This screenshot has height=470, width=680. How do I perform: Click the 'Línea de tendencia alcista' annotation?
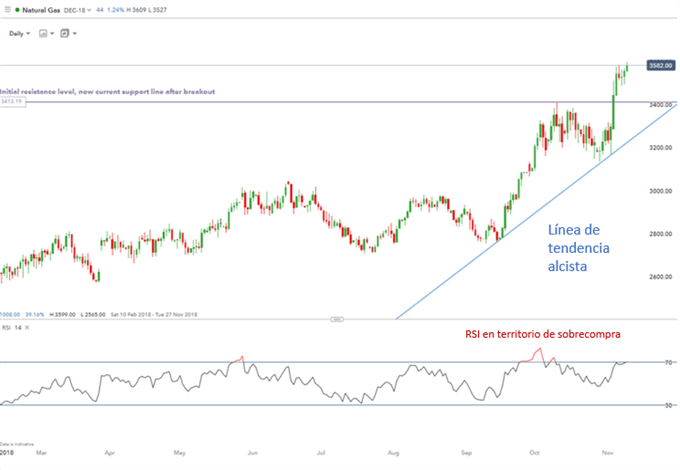(x=579, y=248)
